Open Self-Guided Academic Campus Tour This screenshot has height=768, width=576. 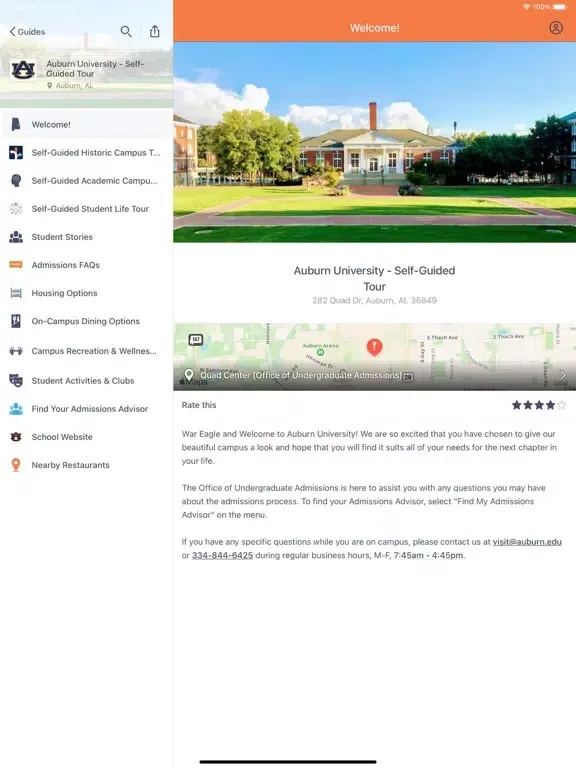point(87,181)
